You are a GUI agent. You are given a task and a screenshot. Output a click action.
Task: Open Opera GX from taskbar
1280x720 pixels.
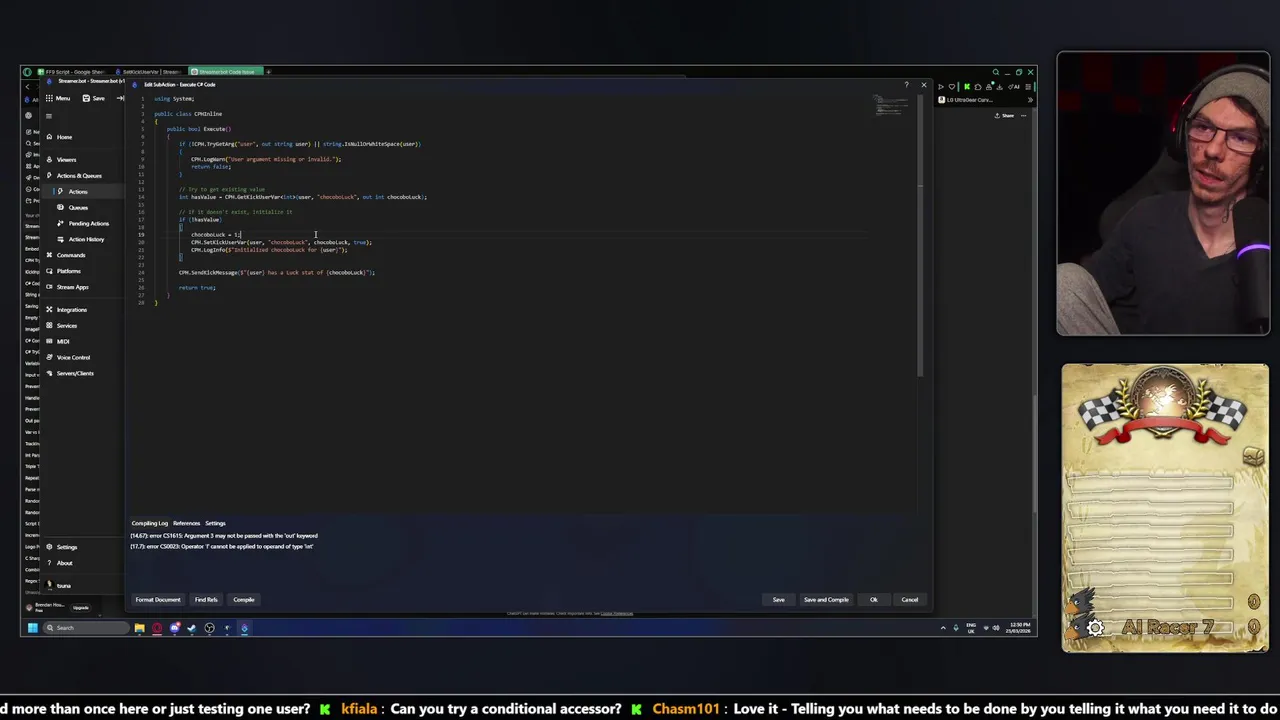pos(157,628)
